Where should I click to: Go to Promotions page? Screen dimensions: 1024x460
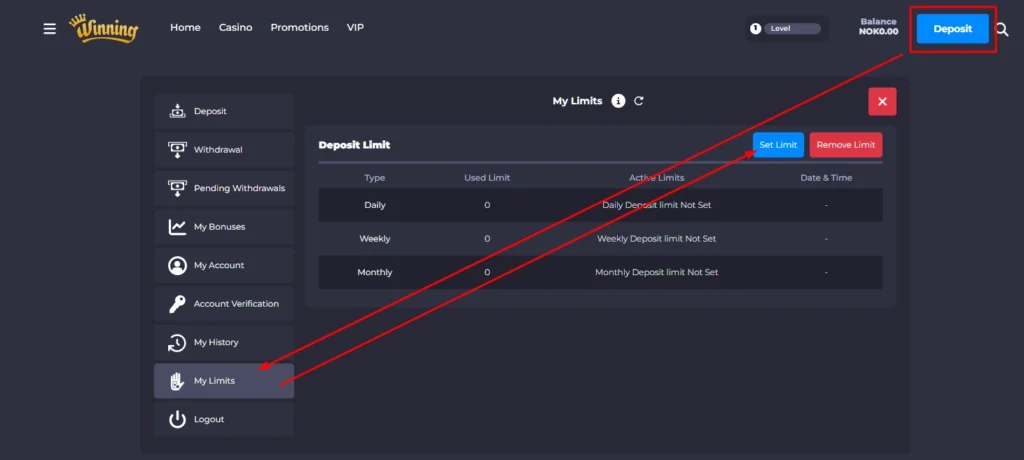coord(299,28)
